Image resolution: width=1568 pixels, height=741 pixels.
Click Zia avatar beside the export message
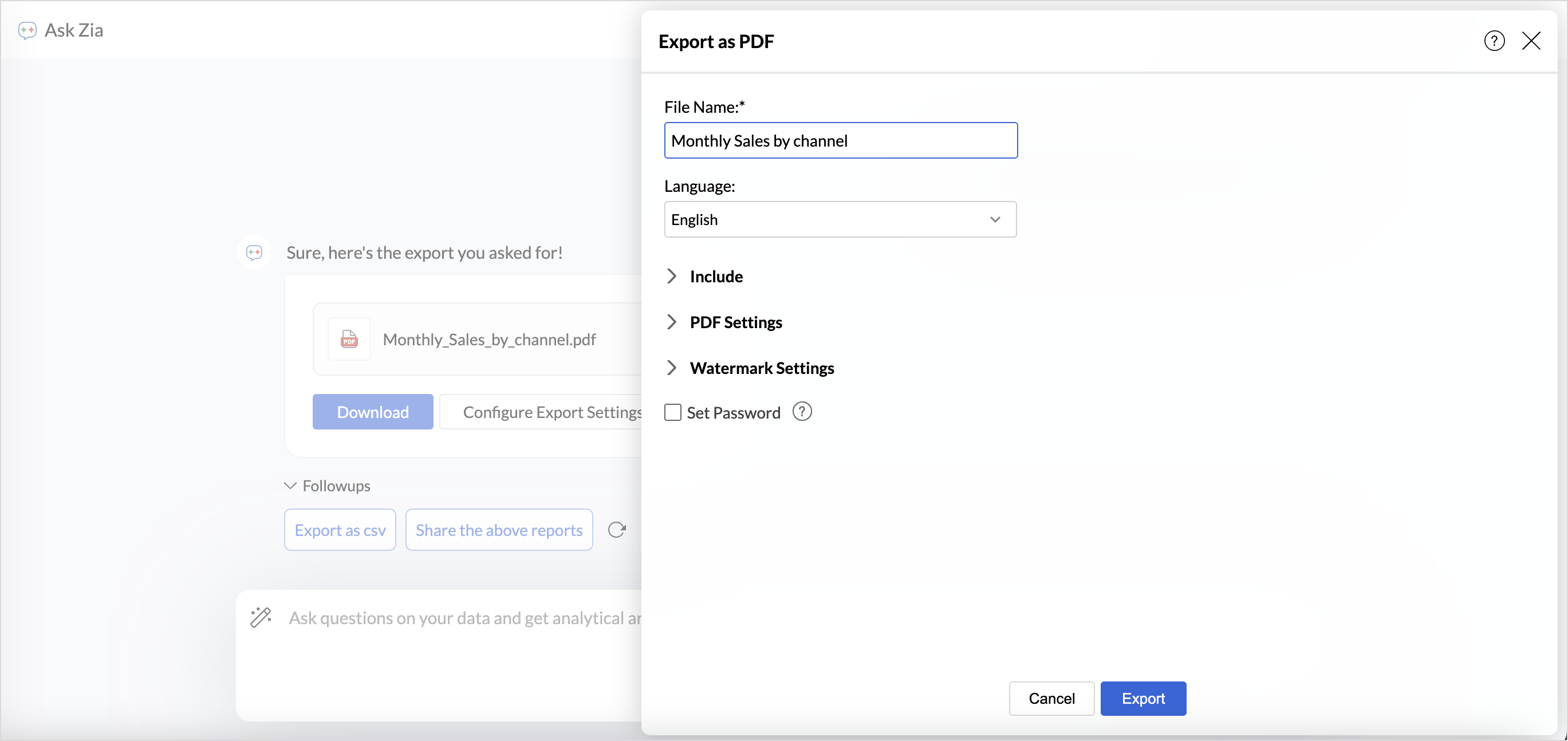(x=254, y=252)
